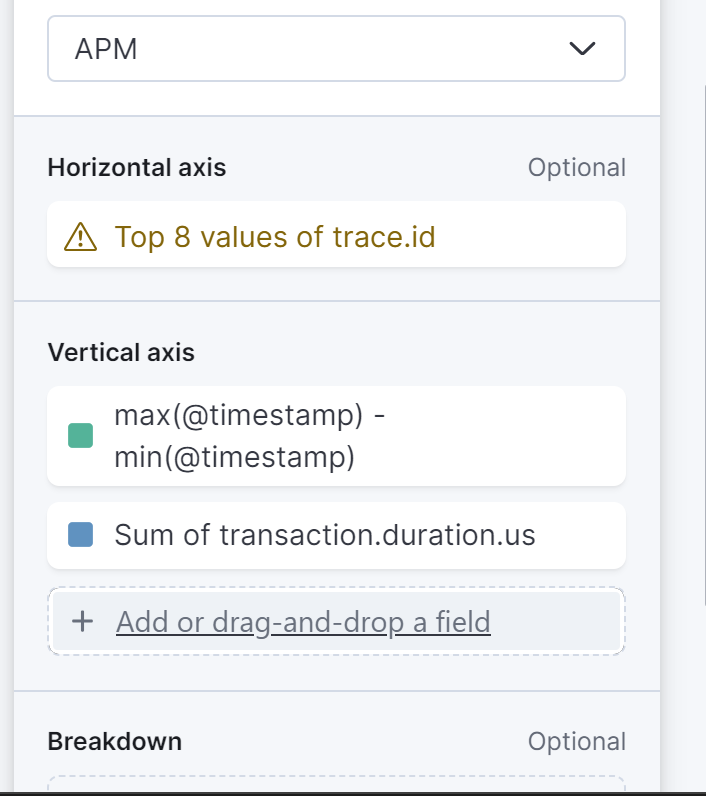Click the chevron arrow in APM selector
706x796 pixels.
[581, 48]
